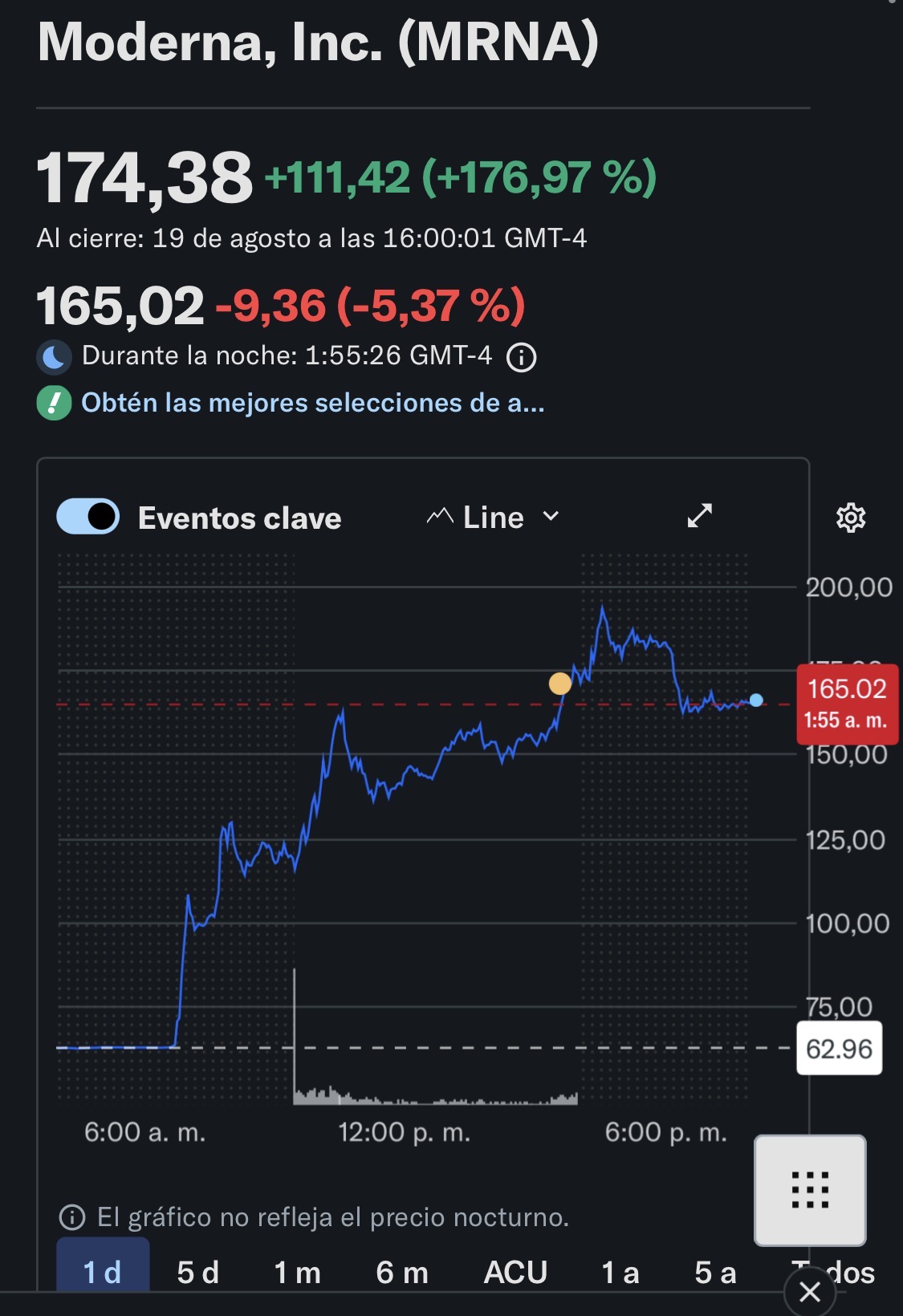Click the green exclamation badge icon

(x=54, y=404)
